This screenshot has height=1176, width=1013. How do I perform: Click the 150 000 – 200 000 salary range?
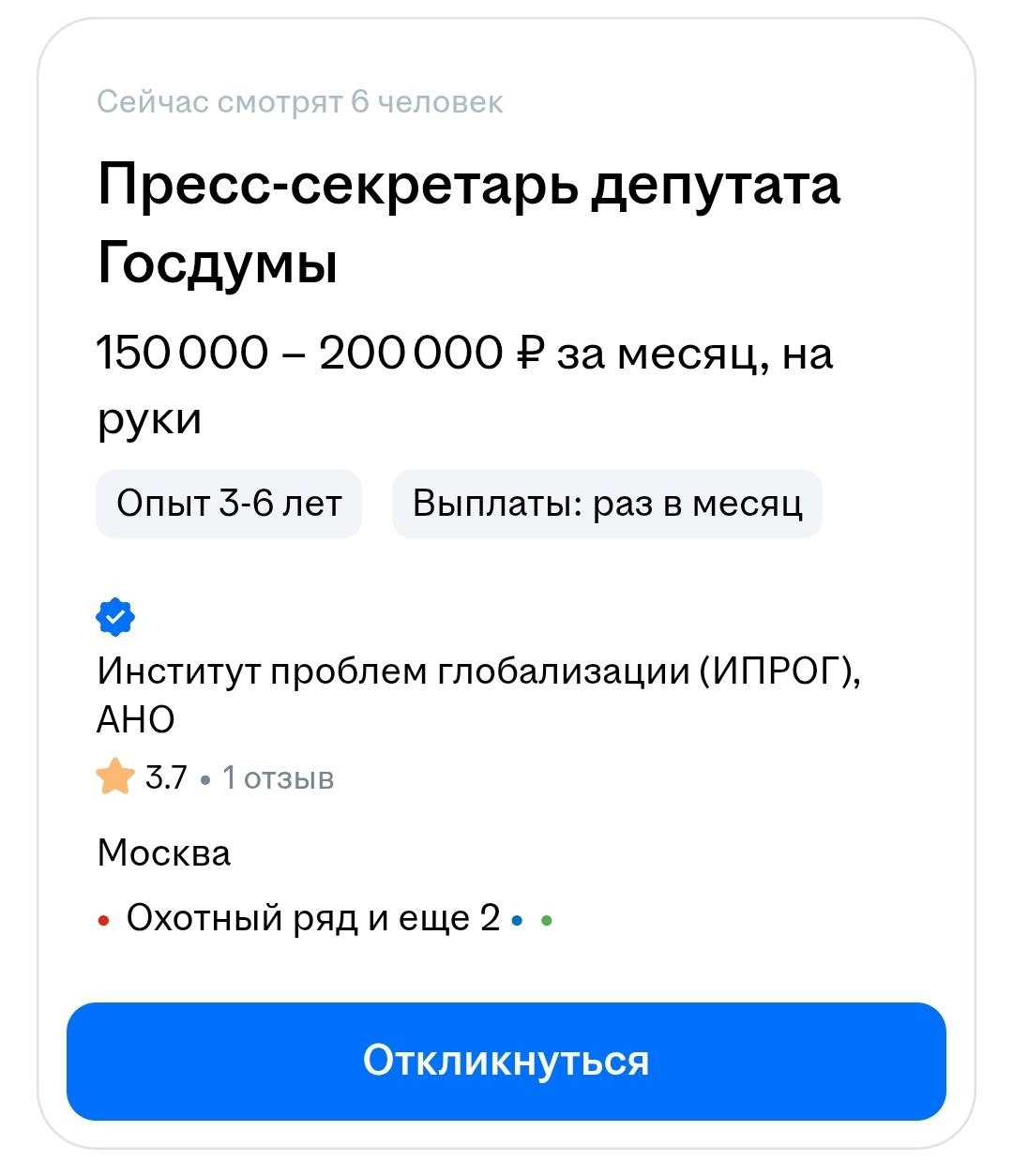(x=300, y=354)
